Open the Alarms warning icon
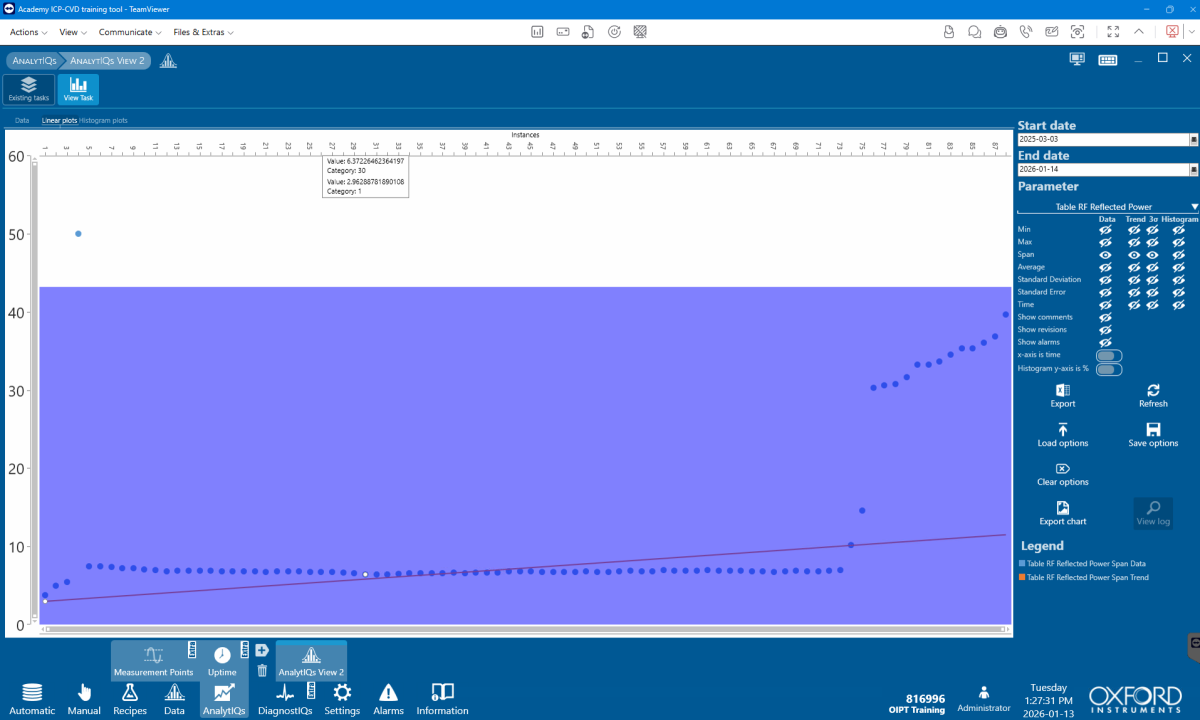Screen dimensions: 1200x720 pos(388,692)
